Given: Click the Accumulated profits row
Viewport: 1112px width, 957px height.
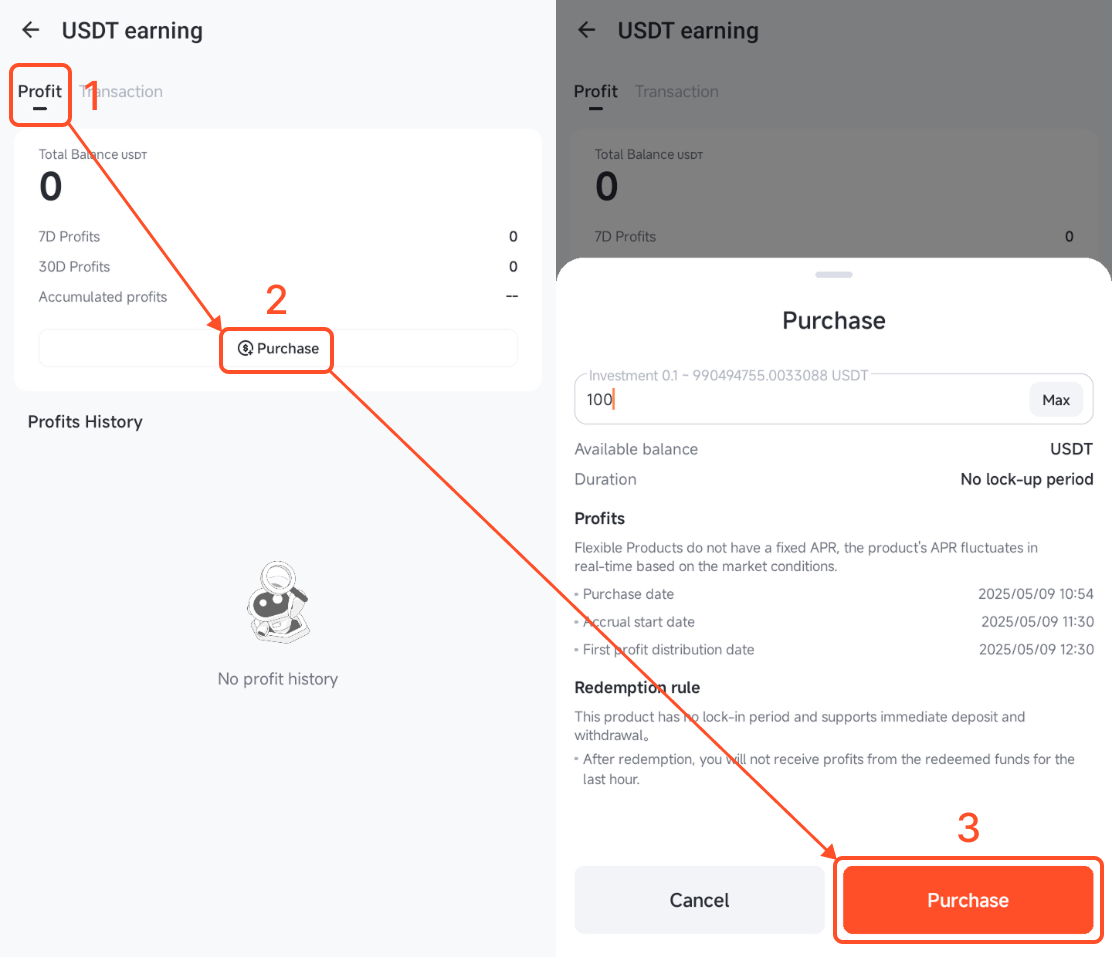Looking at the screenshot, I should [x=278, y=297].
